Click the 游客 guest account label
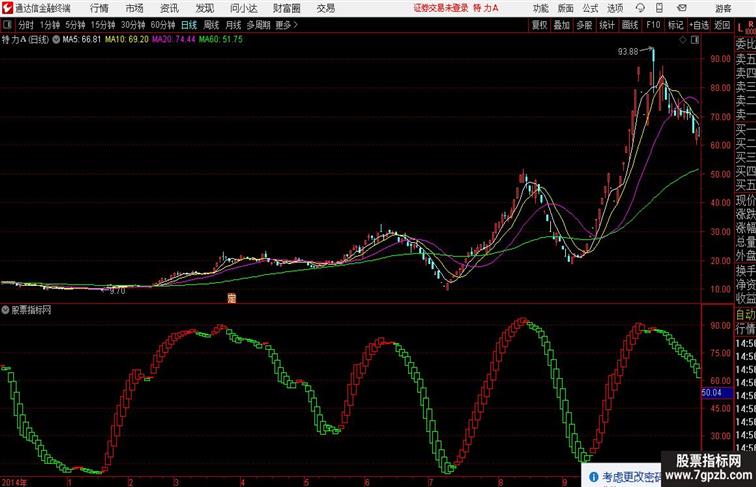Image resolution: width=756 pixels, height=487 pixels. coord(723,8)
